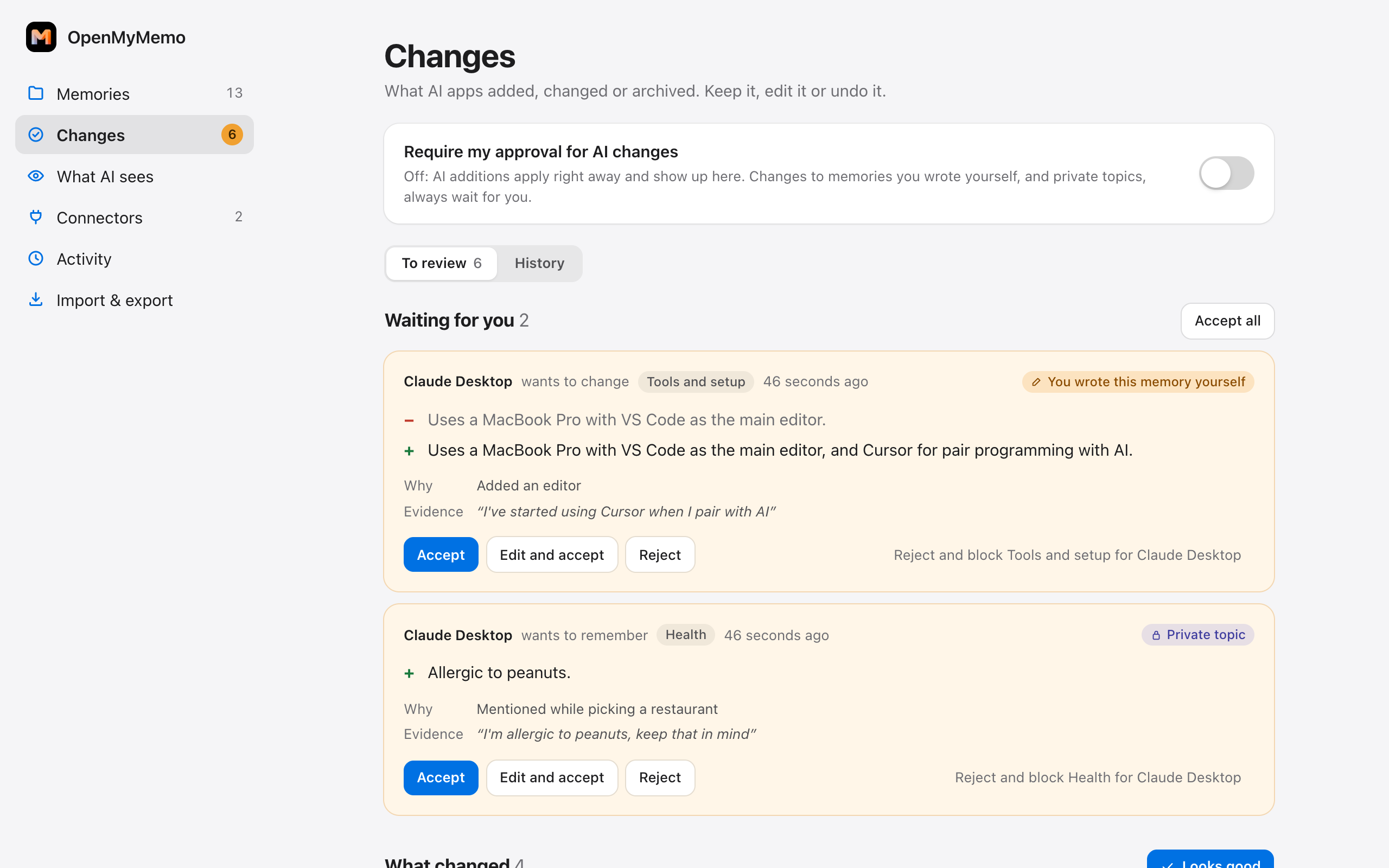Click Reject and block Tools and setup link
1389x868 pixels.
(x=1067, y=555)
